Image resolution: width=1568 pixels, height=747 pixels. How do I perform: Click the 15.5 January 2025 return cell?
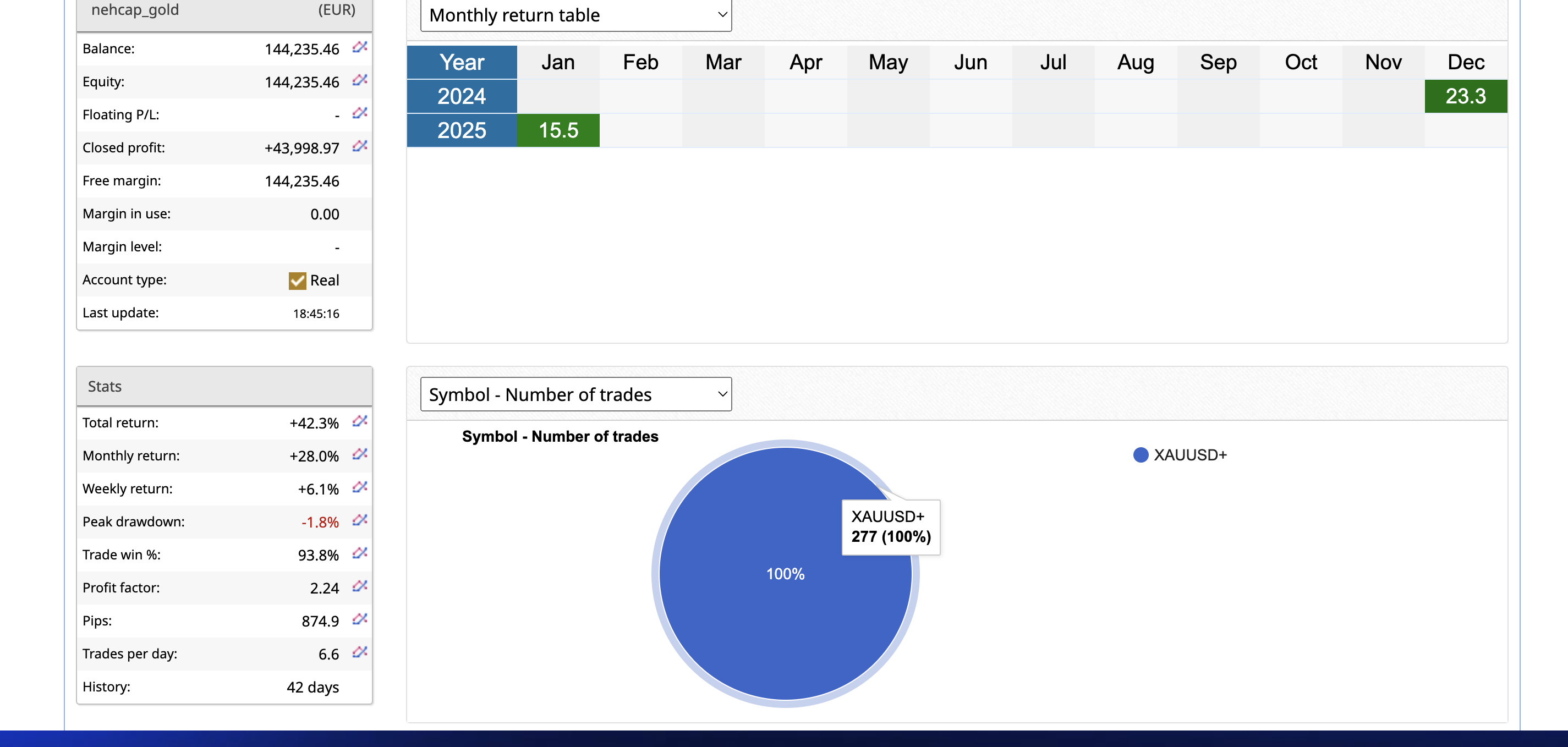(x=557, y=130)
